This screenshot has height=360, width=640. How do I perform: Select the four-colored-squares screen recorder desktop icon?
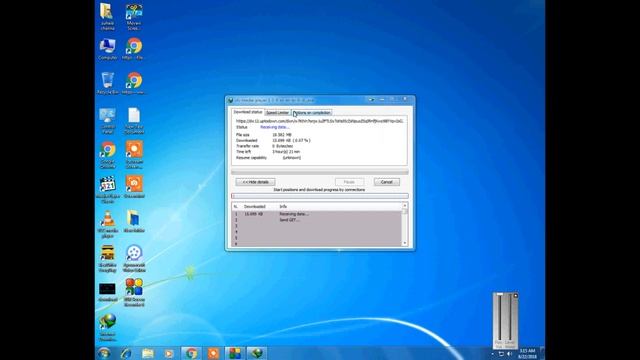click(x=134, y=292)
